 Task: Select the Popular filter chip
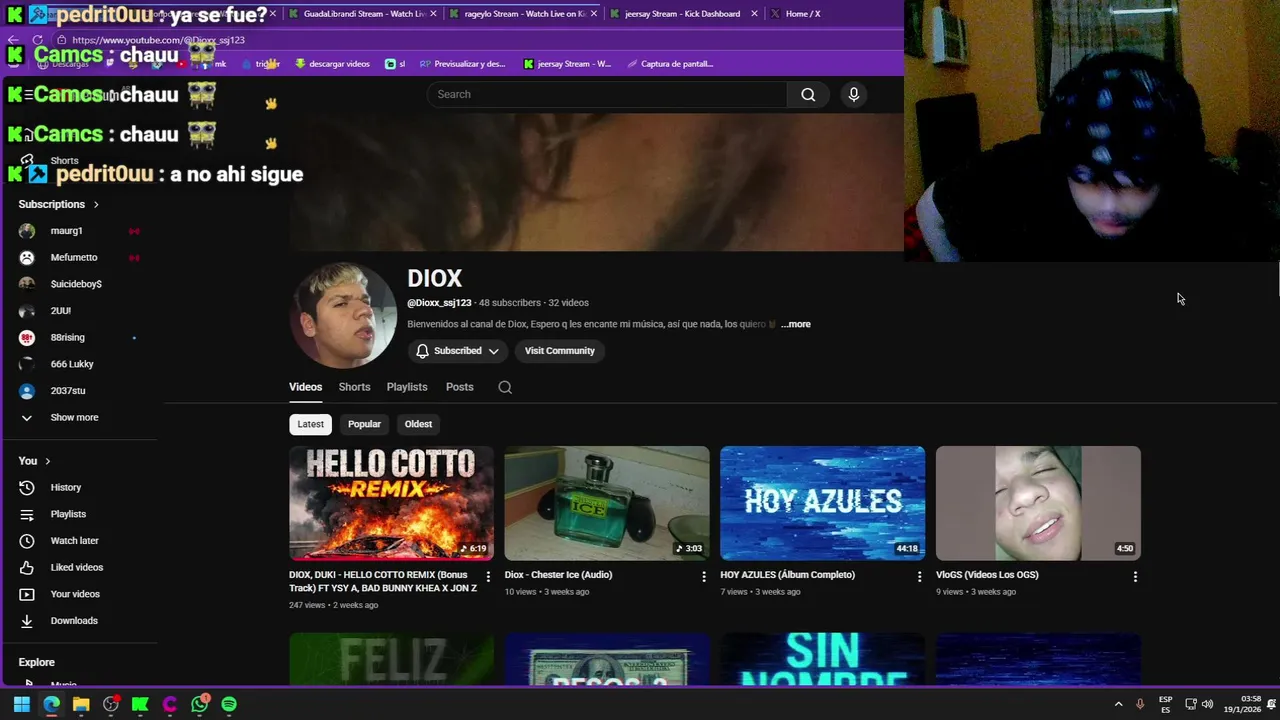pyautogui.click(x=364, y=424)
